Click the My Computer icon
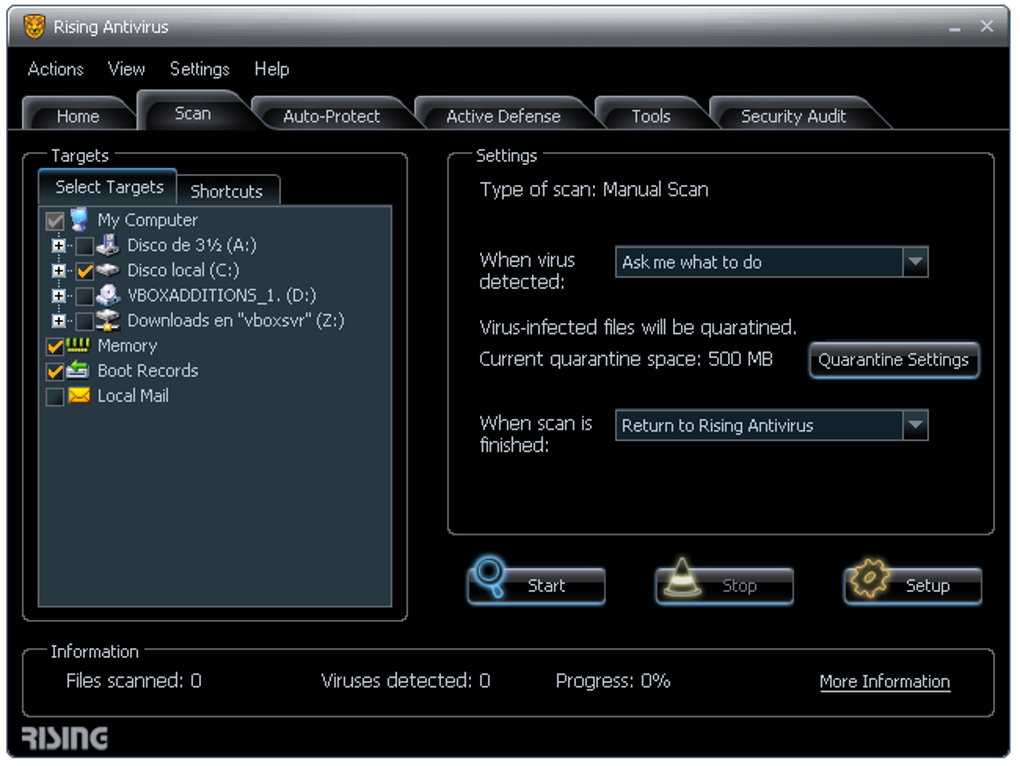The width and height of the screenshot is (1020, 766). click(x=79, y=220)
